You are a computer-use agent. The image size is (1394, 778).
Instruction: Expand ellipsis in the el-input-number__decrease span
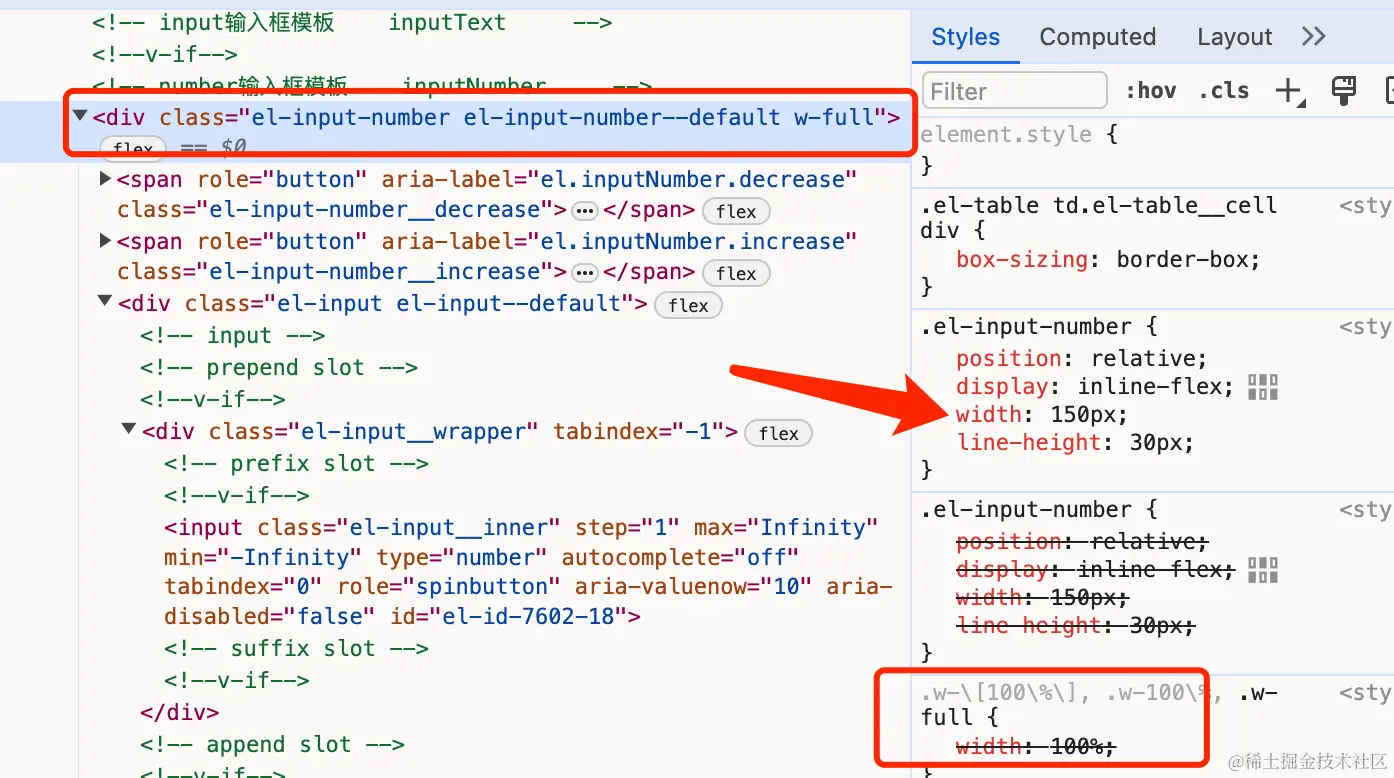[584, 211]
